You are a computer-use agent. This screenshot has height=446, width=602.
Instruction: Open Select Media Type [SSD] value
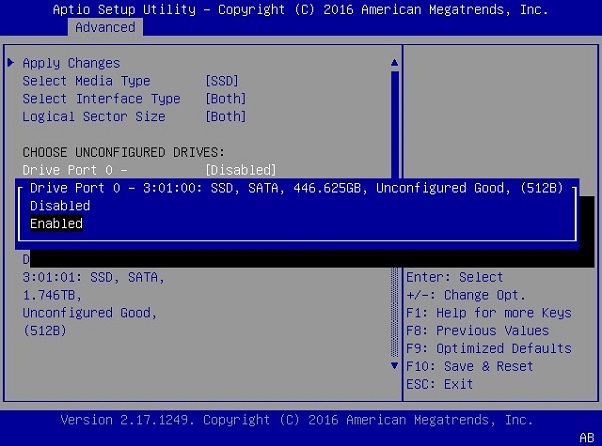coord(222,81)
